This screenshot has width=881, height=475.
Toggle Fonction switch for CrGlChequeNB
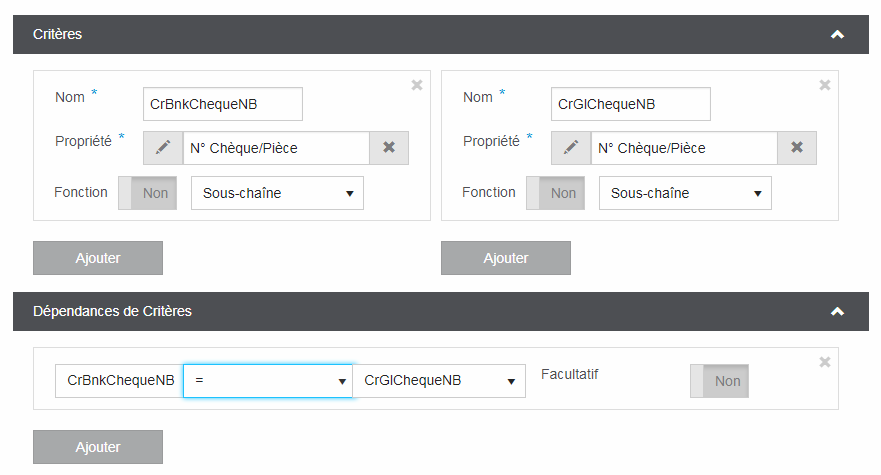click(x=556, y=193)
